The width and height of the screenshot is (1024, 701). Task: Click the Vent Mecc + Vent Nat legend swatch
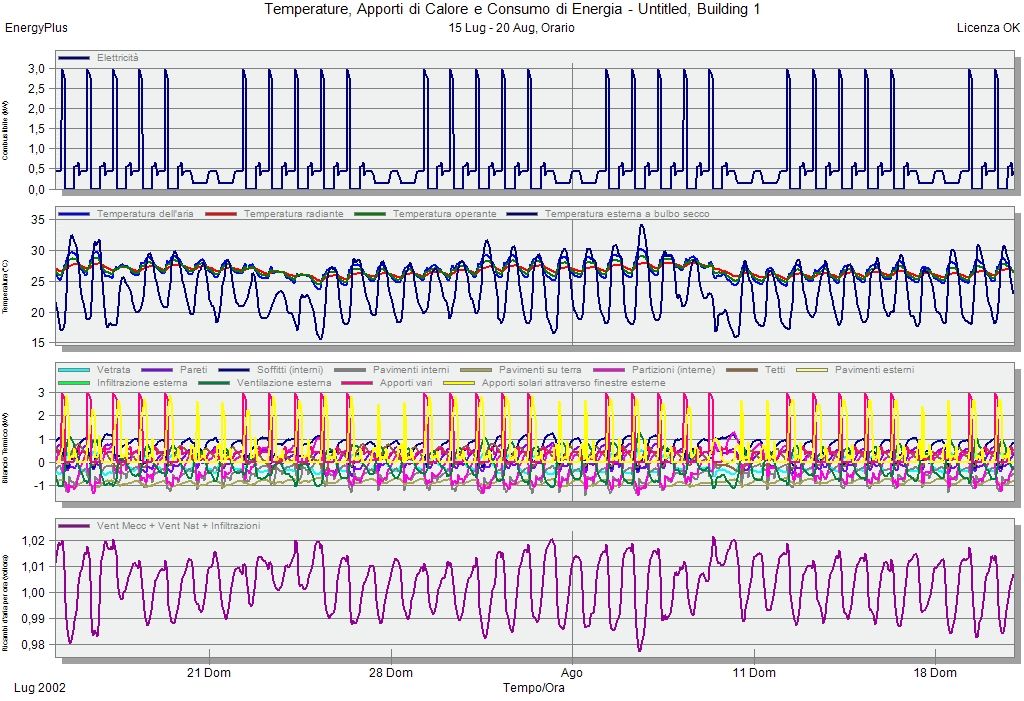tap(74, 527)
